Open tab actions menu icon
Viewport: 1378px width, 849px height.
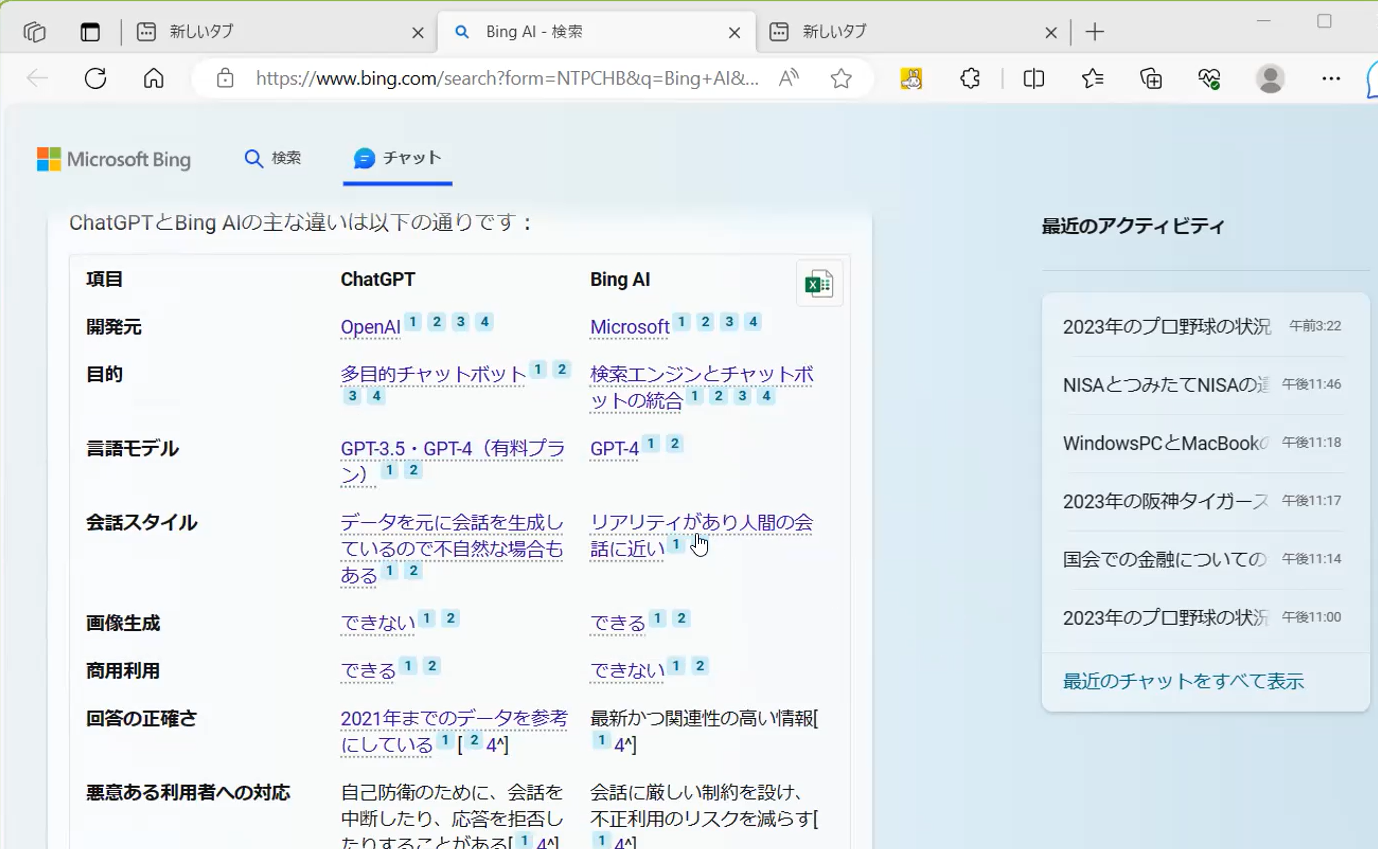tap(91, 32)
